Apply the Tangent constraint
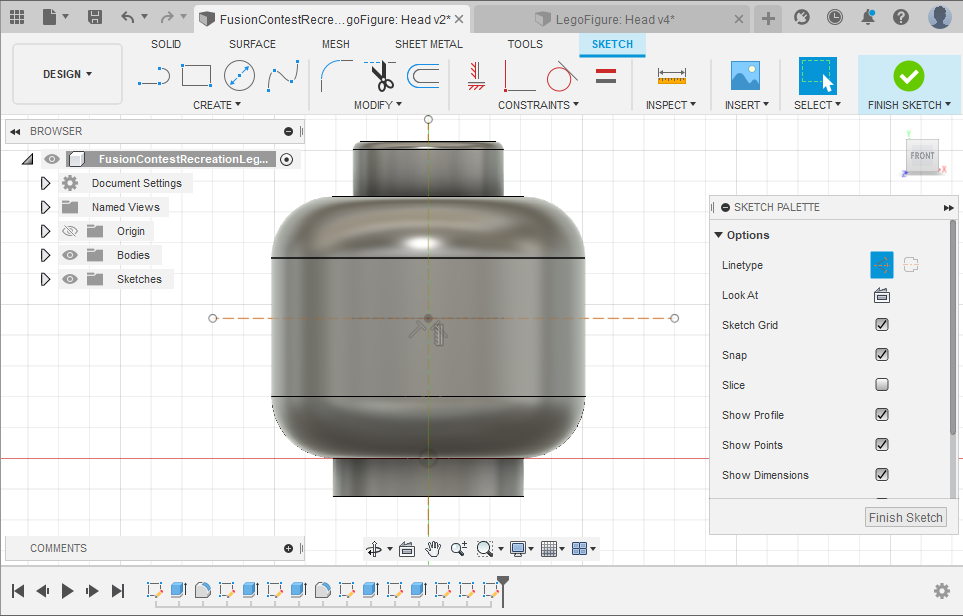 [562, 76]
